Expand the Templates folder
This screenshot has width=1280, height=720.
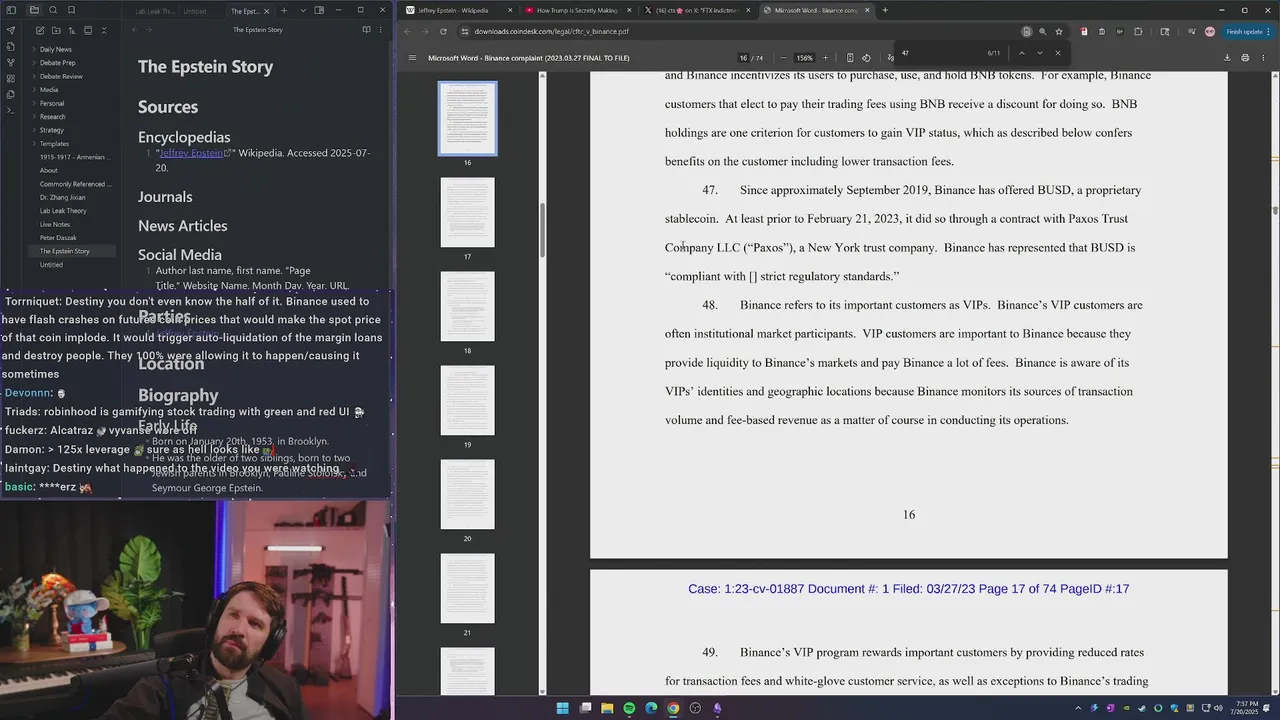pyautogui.click(x=34, y=144)
